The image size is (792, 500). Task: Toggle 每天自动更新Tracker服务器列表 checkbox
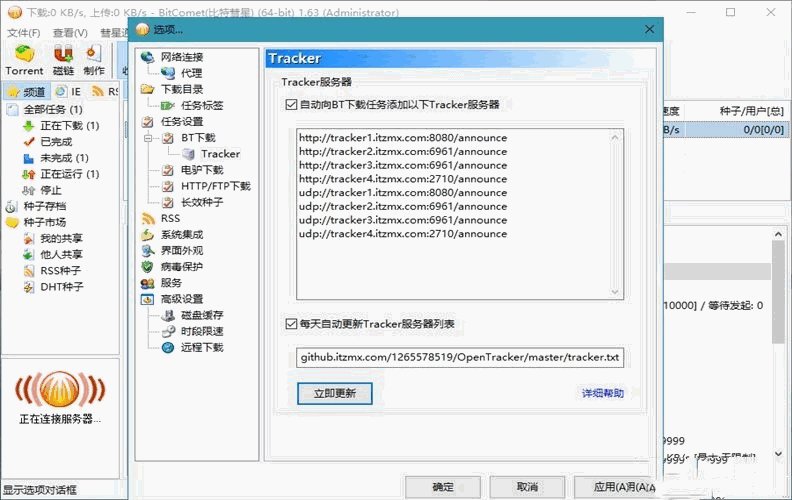pyautogui.click(x=291, y=324)
